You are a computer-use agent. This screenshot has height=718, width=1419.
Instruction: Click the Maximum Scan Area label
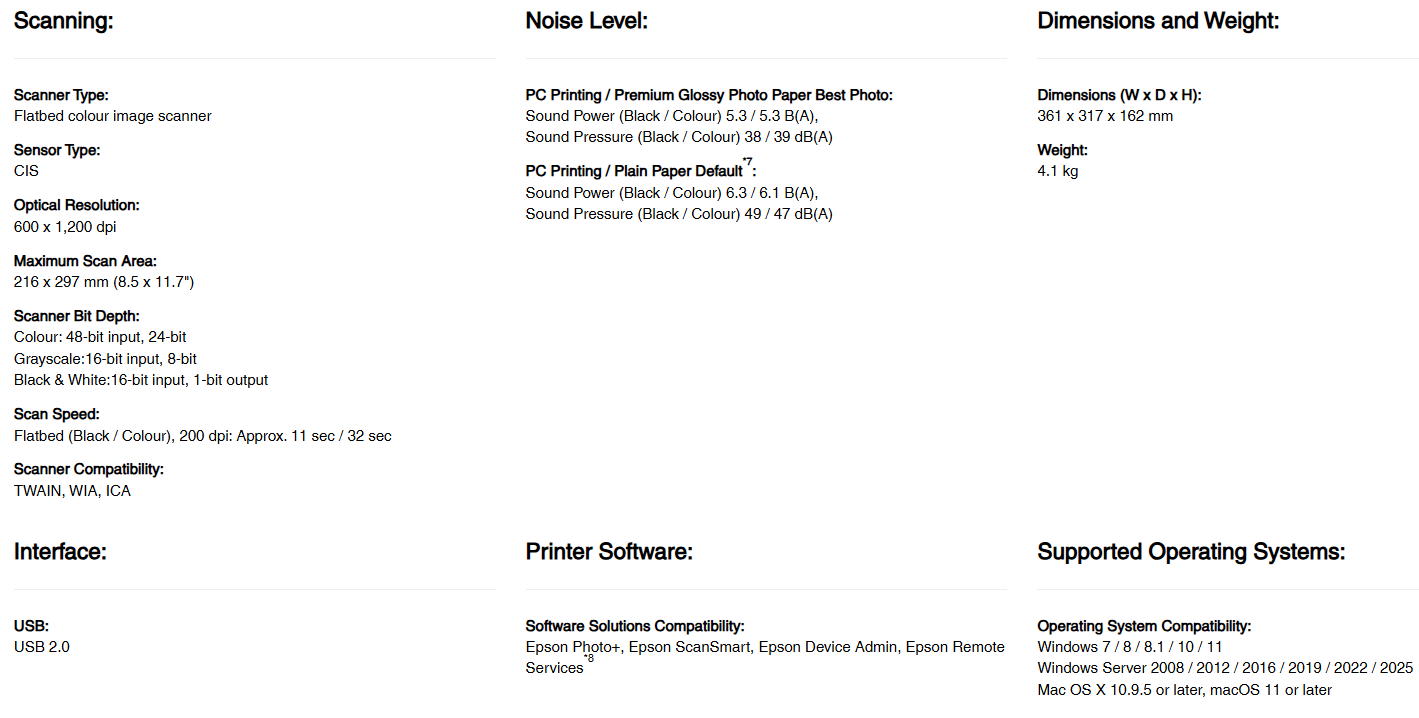(x=85, y=261)
